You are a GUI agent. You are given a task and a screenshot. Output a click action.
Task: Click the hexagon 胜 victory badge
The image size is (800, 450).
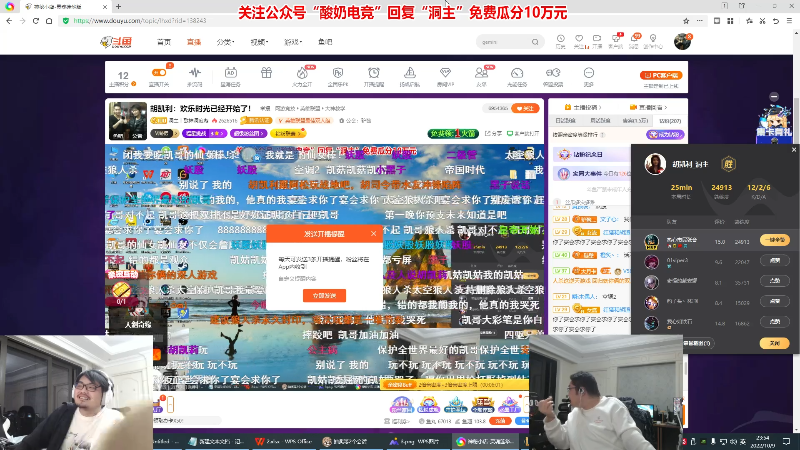[x=728, y=164]
